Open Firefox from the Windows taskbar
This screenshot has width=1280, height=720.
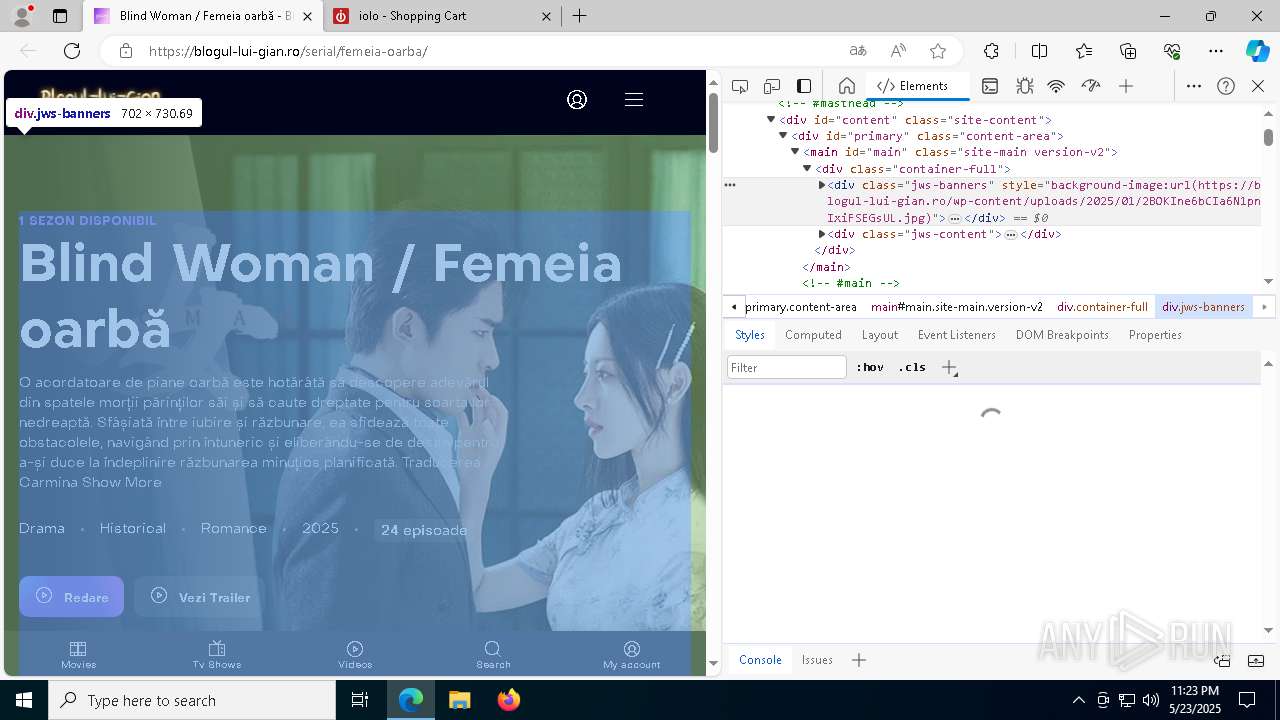[x=508, y=700]
